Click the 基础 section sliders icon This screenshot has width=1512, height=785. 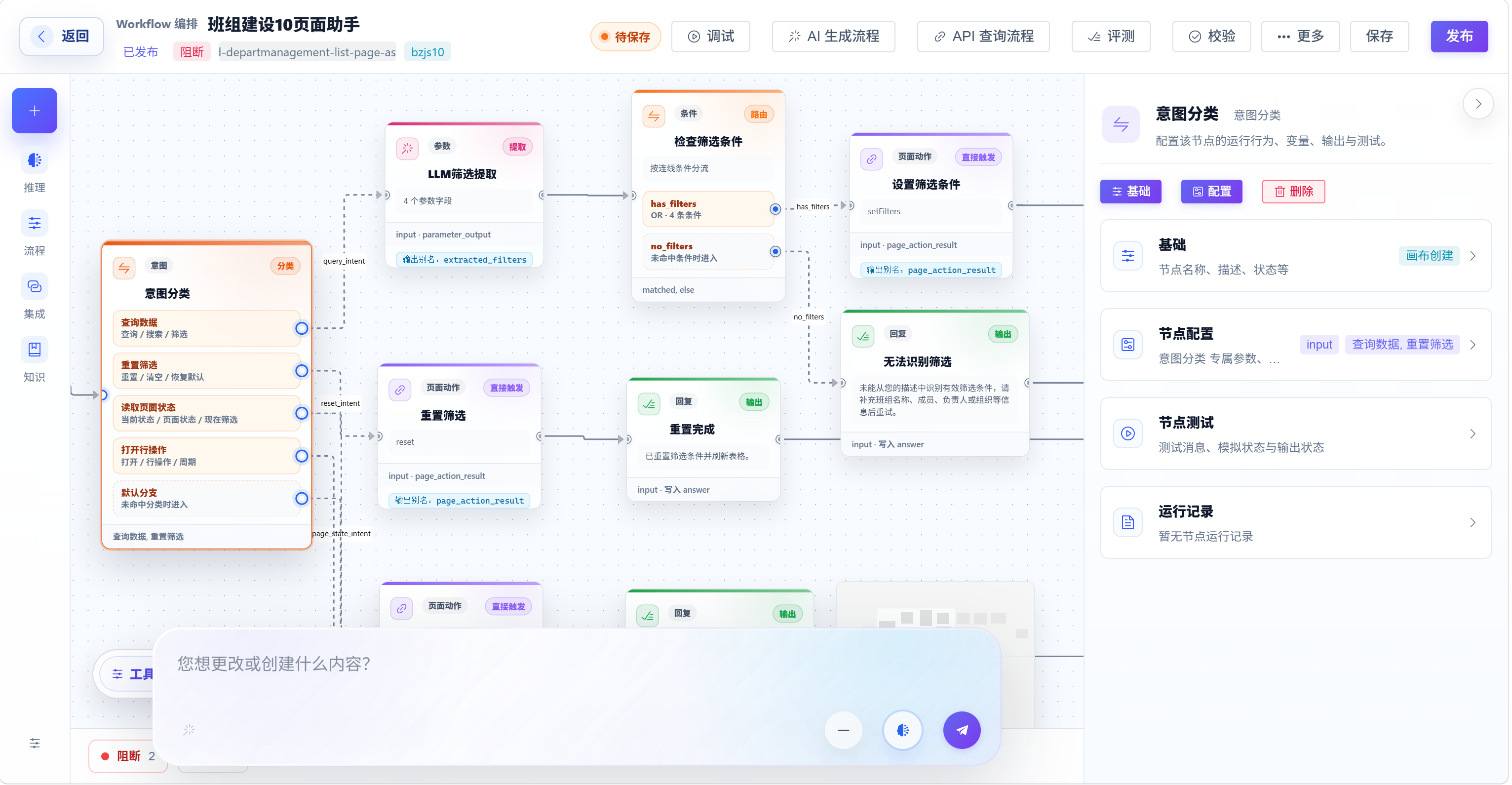coord(1128,256)
